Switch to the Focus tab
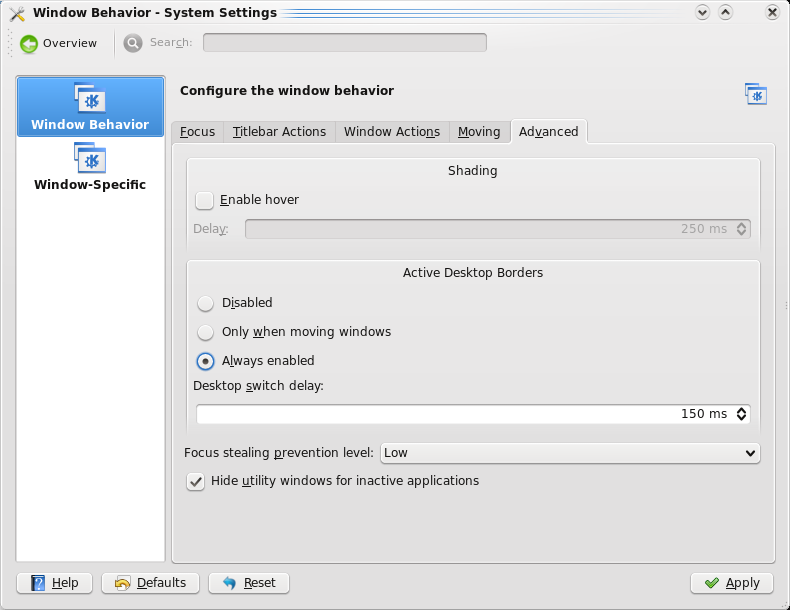 pyautogui.click(x=197, y=132)
